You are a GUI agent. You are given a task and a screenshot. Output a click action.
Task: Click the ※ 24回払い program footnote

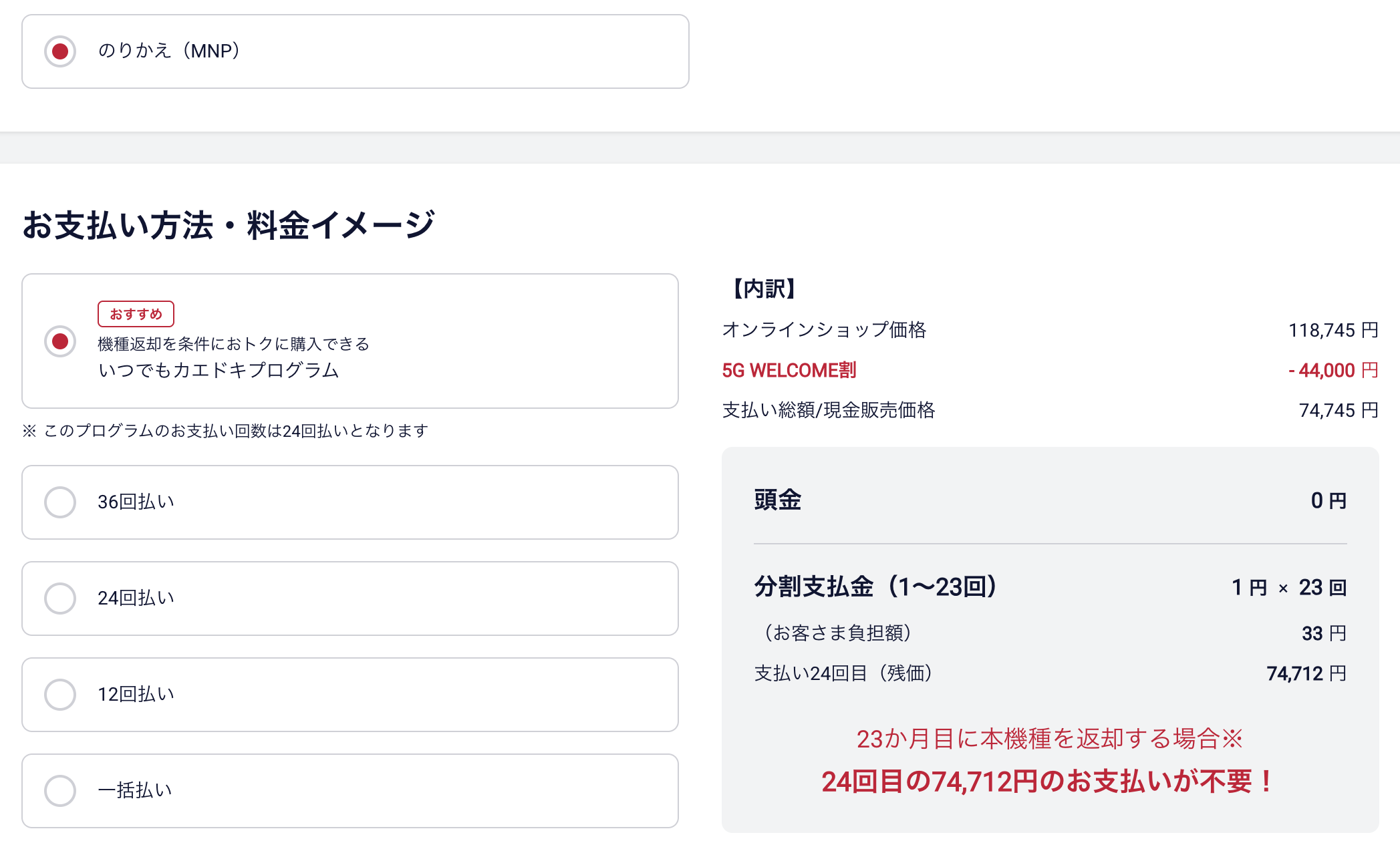click(x=225, y=431)
